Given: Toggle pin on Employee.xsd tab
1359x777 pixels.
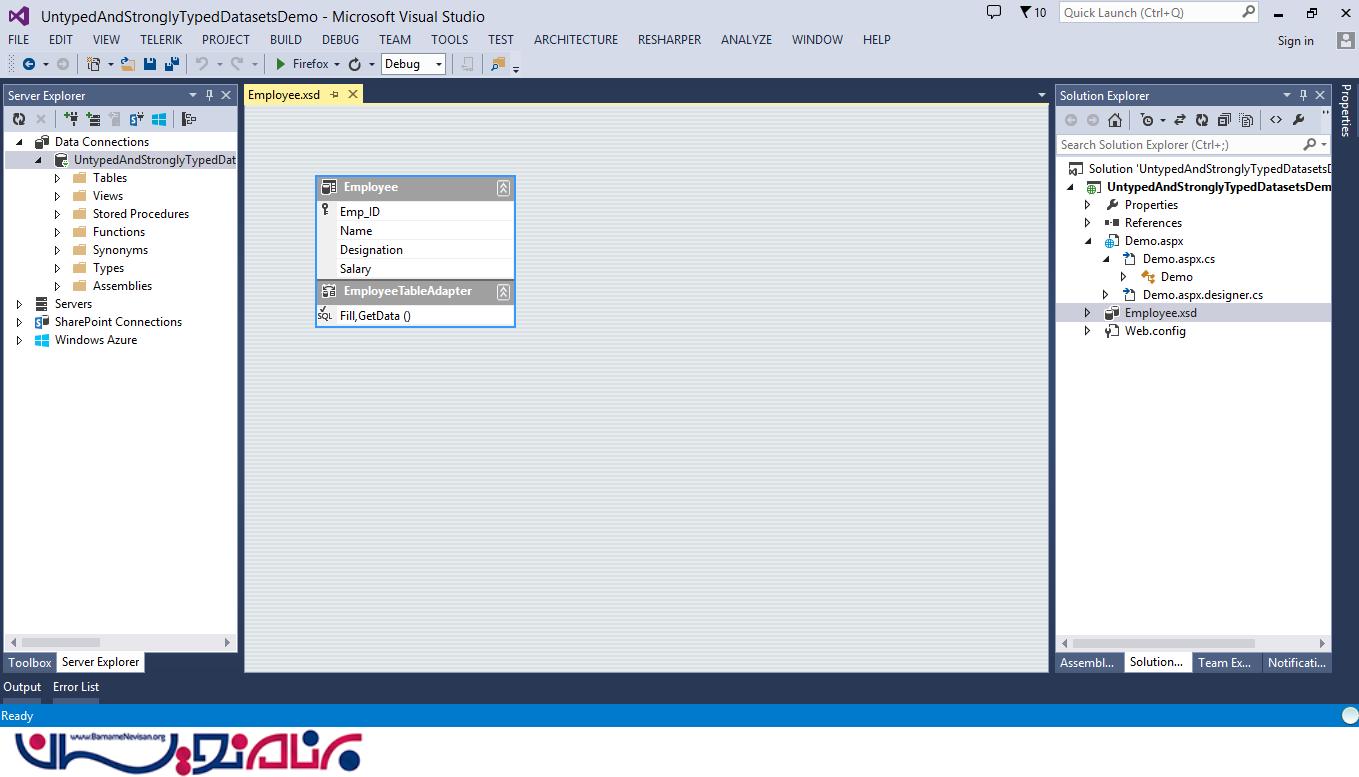Looking at the screenshot, I should (x=335, y=94).
